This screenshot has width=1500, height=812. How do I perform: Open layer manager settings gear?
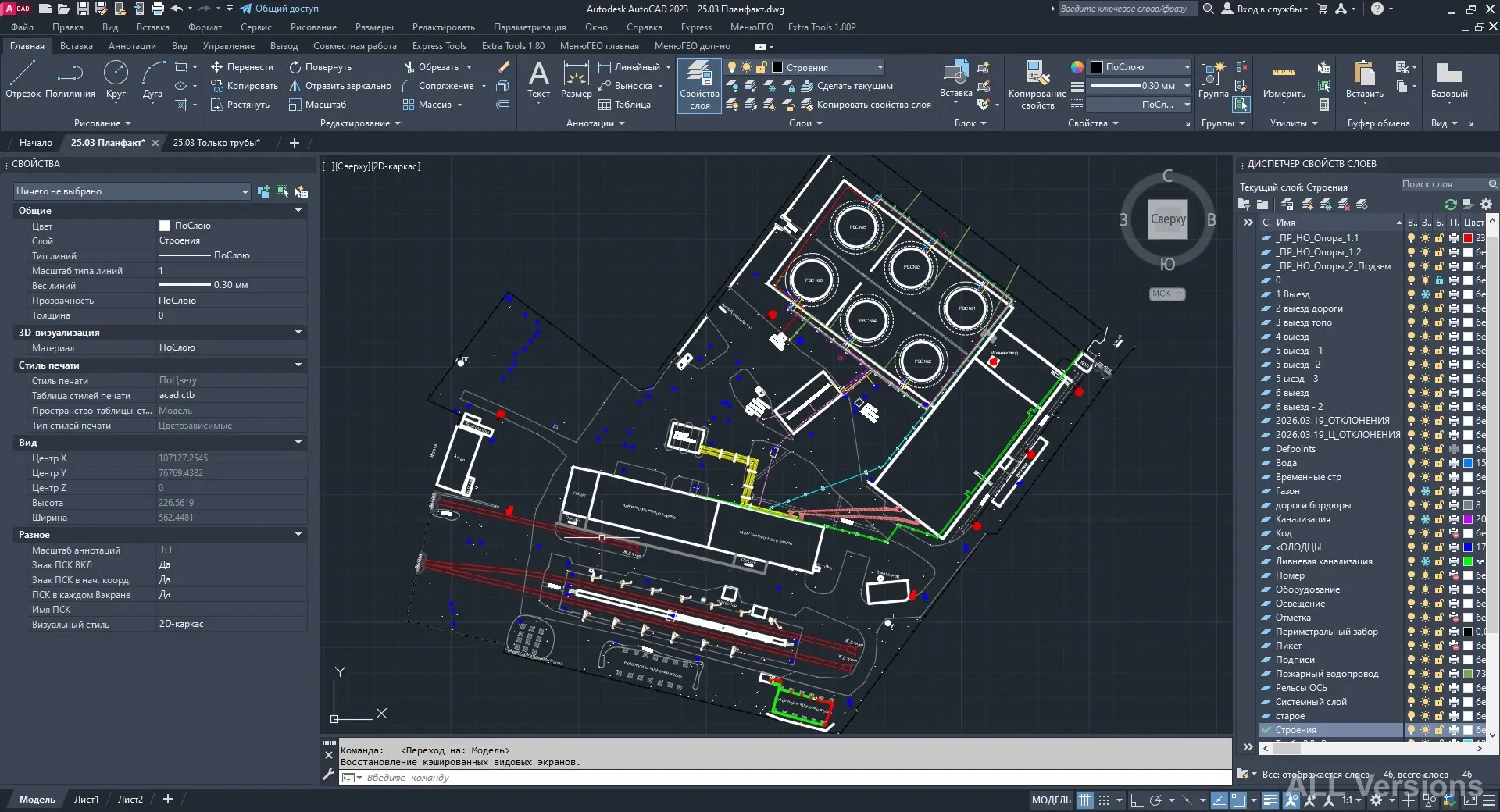[1486, 205]
